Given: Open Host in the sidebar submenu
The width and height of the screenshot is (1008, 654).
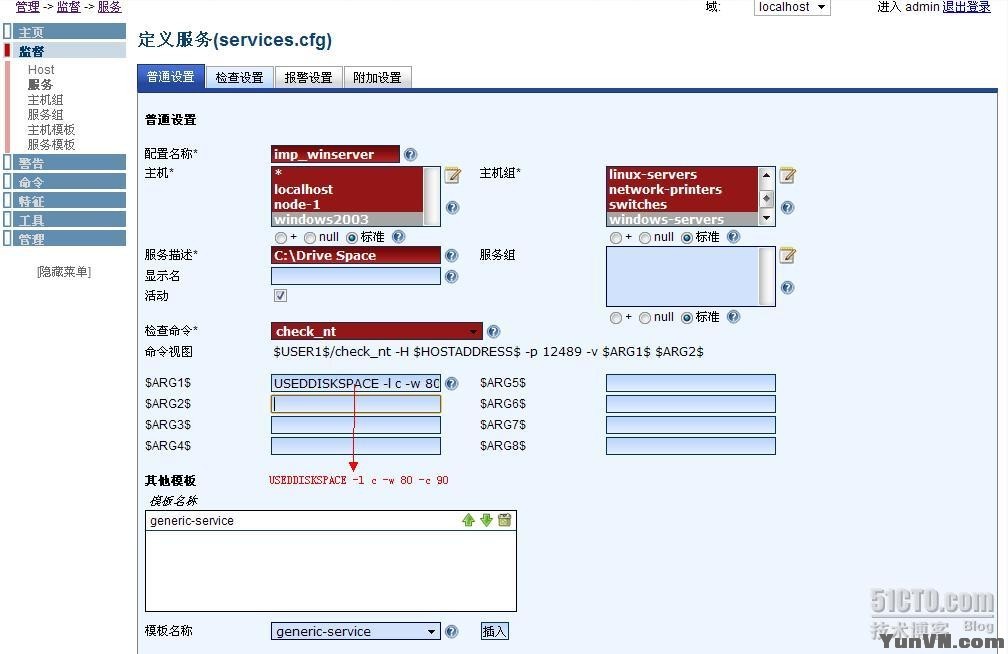Looking at the screenshot, I should click(41, 69).
